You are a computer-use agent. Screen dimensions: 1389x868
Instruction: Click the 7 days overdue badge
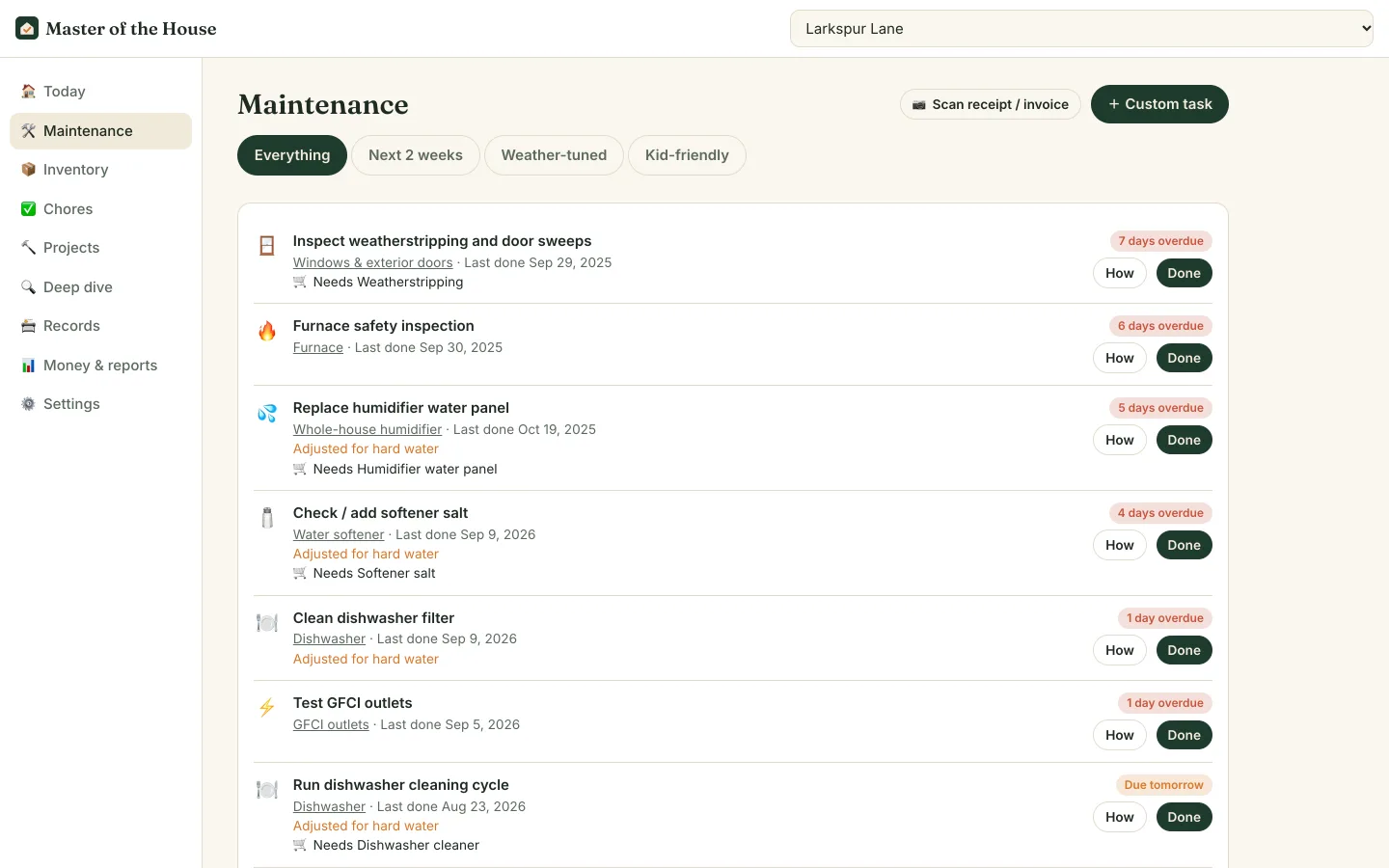coord(1160,241)
